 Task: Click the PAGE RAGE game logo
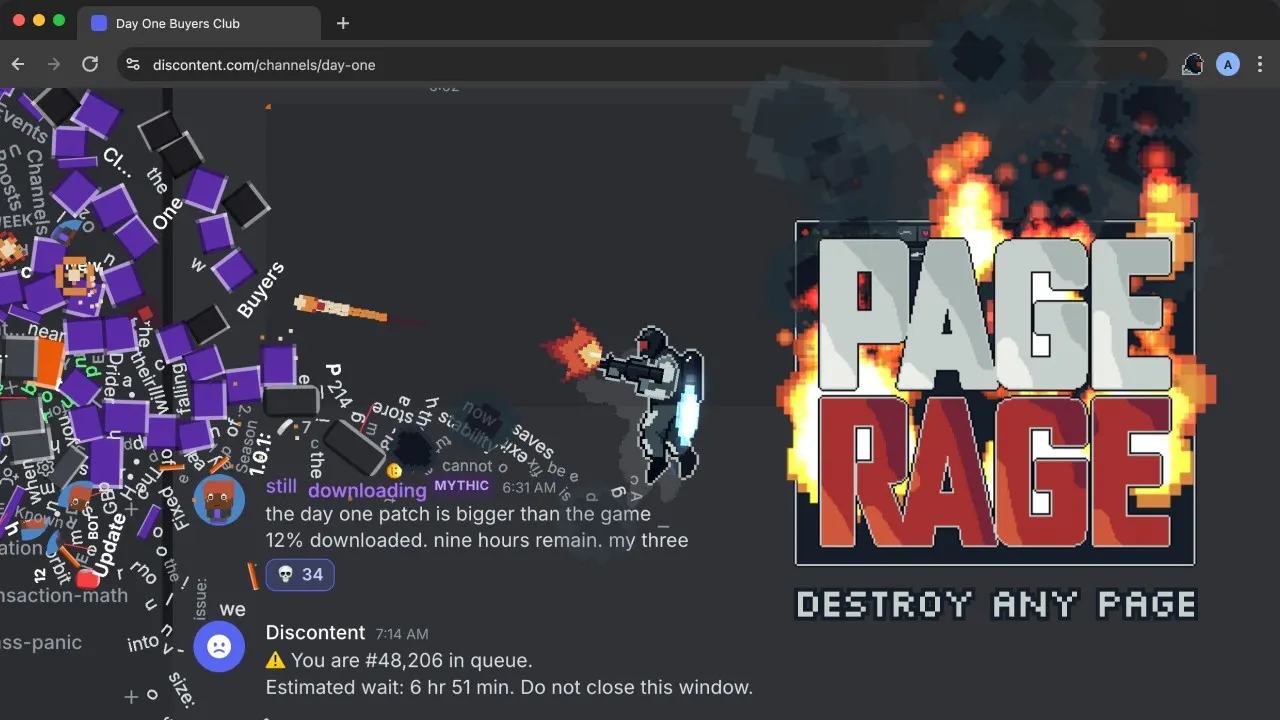pos(995,393)
